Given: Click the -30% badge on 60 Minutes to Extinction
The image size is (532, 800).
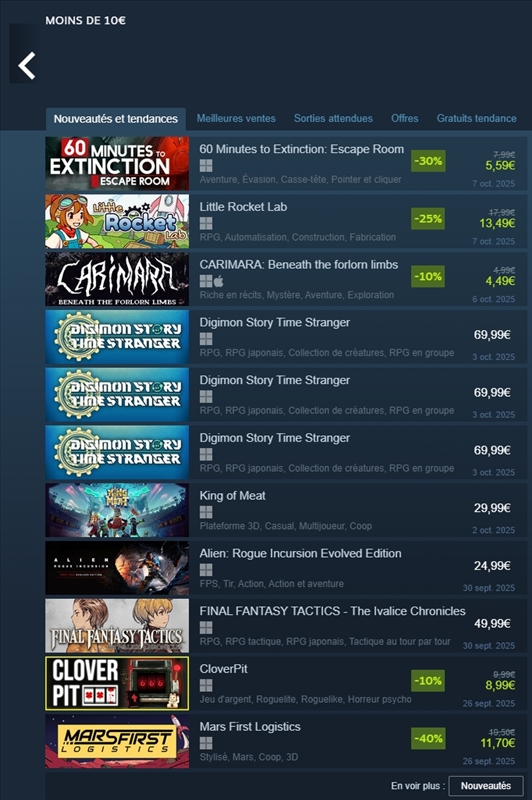Looking at the screenshot, I should point(428,161).
